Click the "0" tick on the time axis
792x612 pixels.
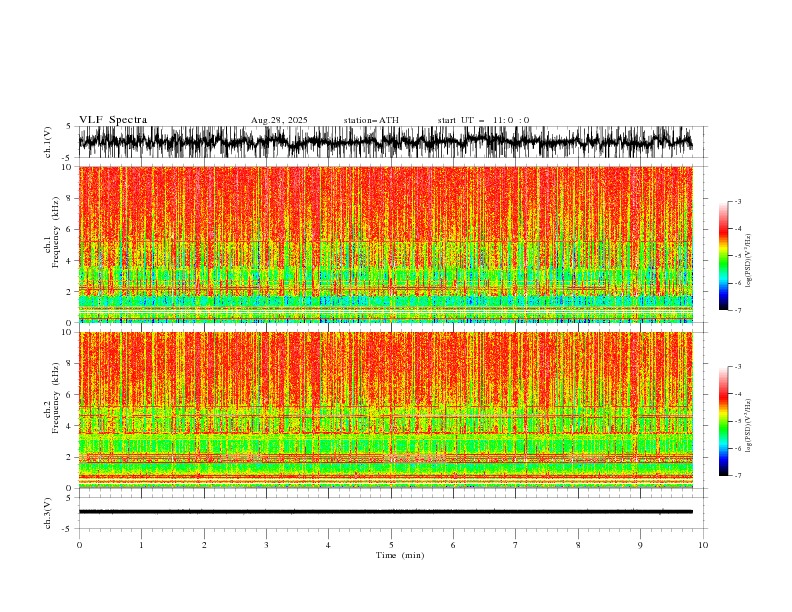tap(79, 545)
